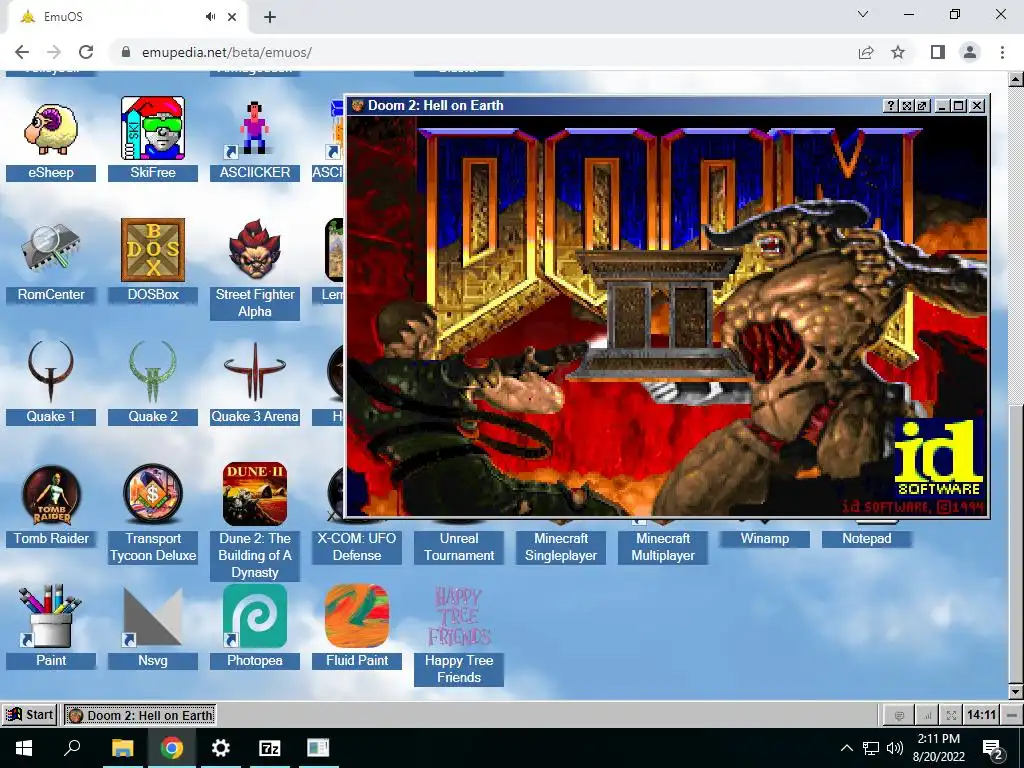Viewport: 1024px width, 768px height.
Task: Toggle the Chrome side panel
Action: pyautogui.click(x=938, y=52)
